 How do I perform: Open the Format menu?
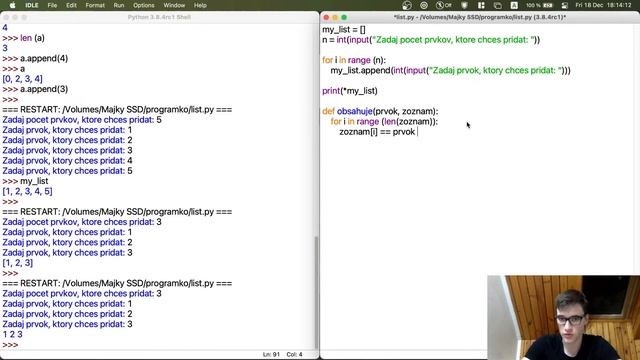[95, 5]
